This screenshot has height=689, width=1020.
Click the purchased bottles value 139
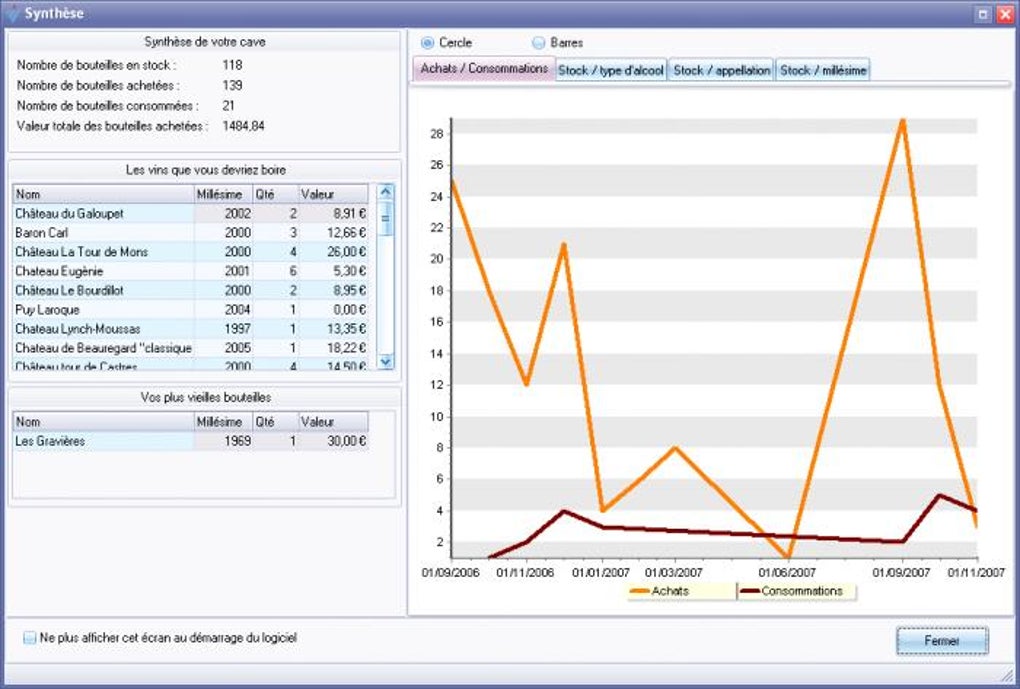point(232,85)
